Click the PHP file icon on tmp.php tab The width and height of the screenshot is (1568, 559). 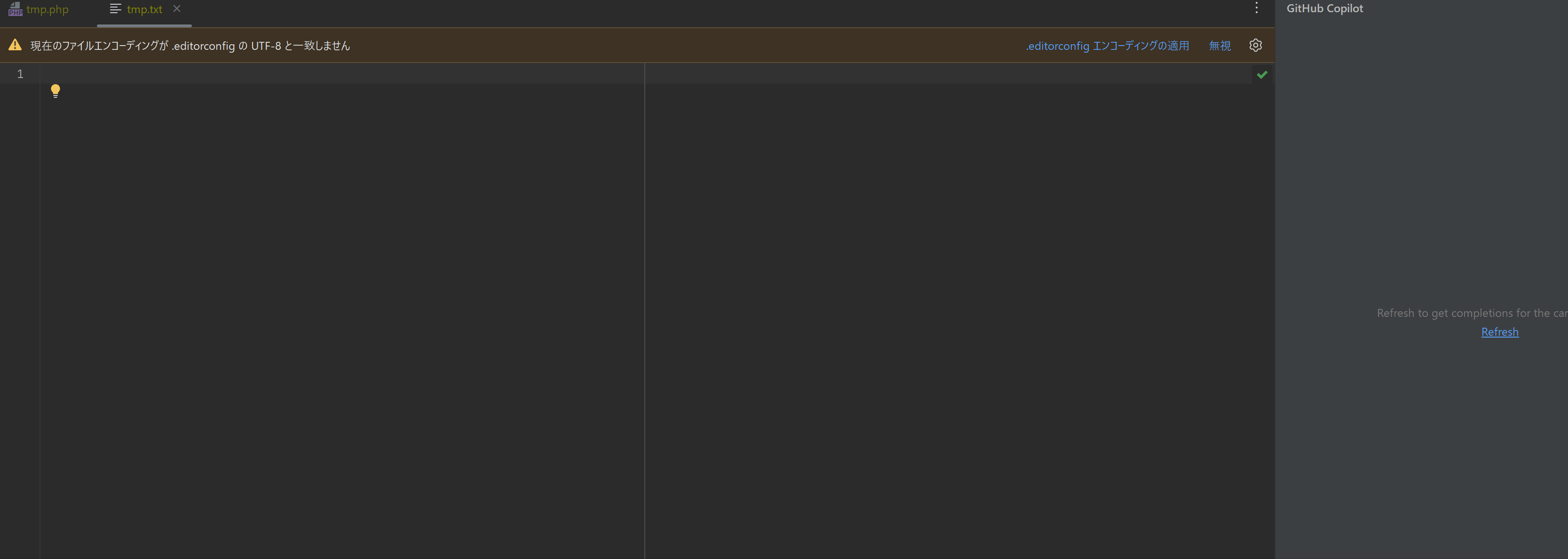tap(15, 9)
